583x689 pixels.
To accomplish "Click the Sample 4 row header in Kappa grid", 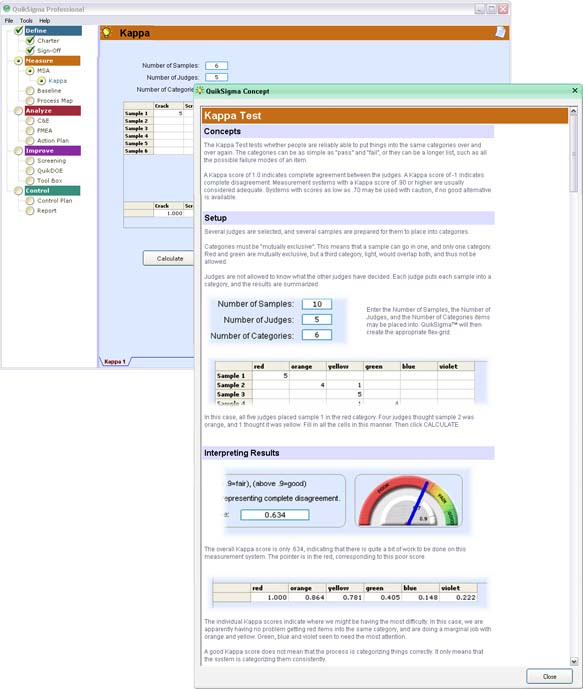I will [x=138, y=136].
